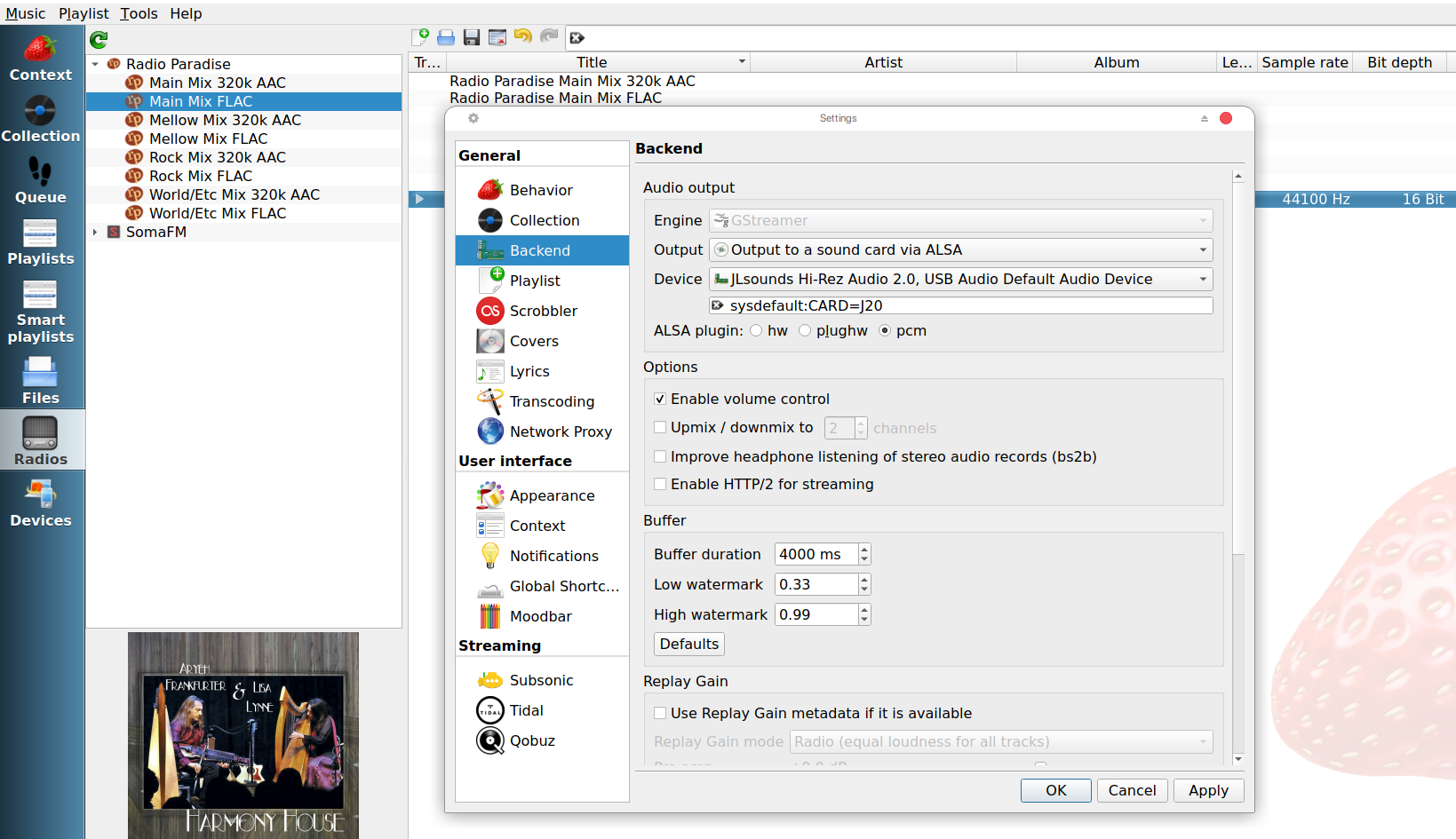The image size is (1456, 839).
Task: Click the sysdefault:CARD=J20 device field
Action: [x=960, y=305]
